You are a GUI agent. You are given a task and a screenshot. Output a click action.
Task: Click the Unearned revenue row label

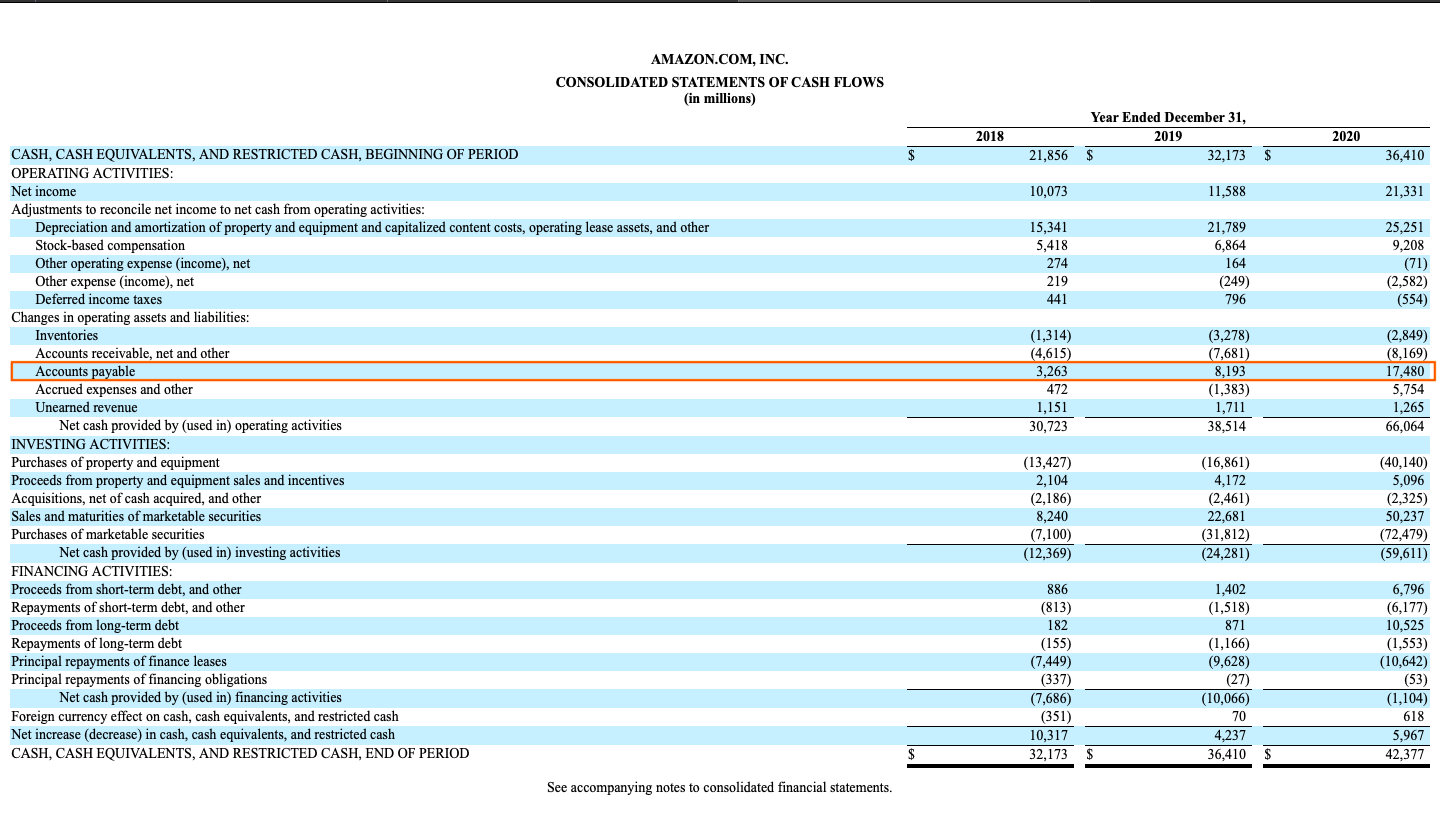[86, 408]
